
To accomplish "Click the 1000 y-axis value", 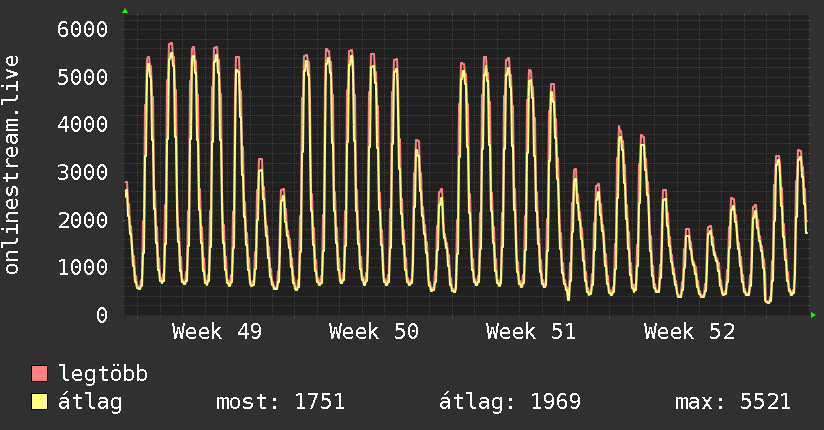I will coord(81,268).
